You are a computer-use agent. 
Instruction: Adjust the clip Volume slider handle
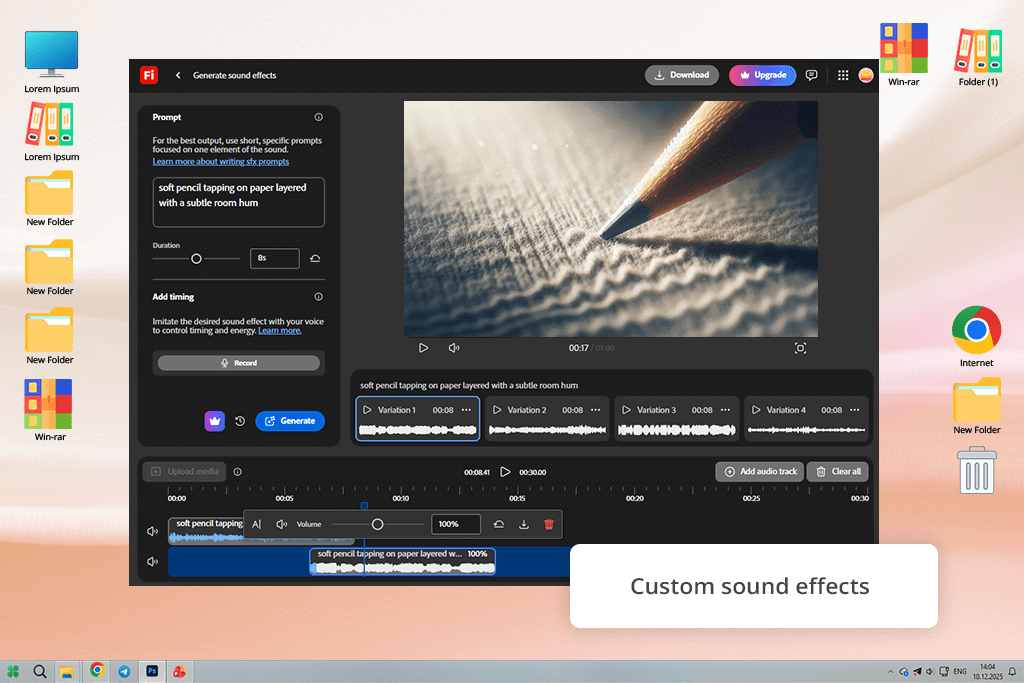377,524
